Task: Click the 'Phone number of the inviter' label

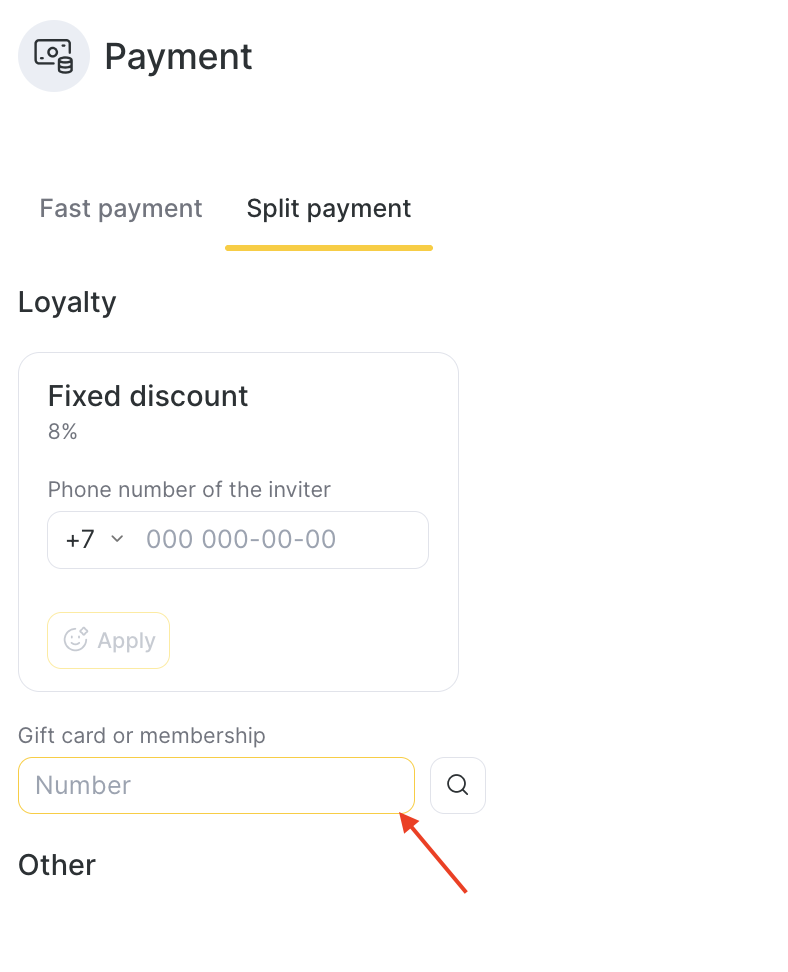Action: coord(189,490)
